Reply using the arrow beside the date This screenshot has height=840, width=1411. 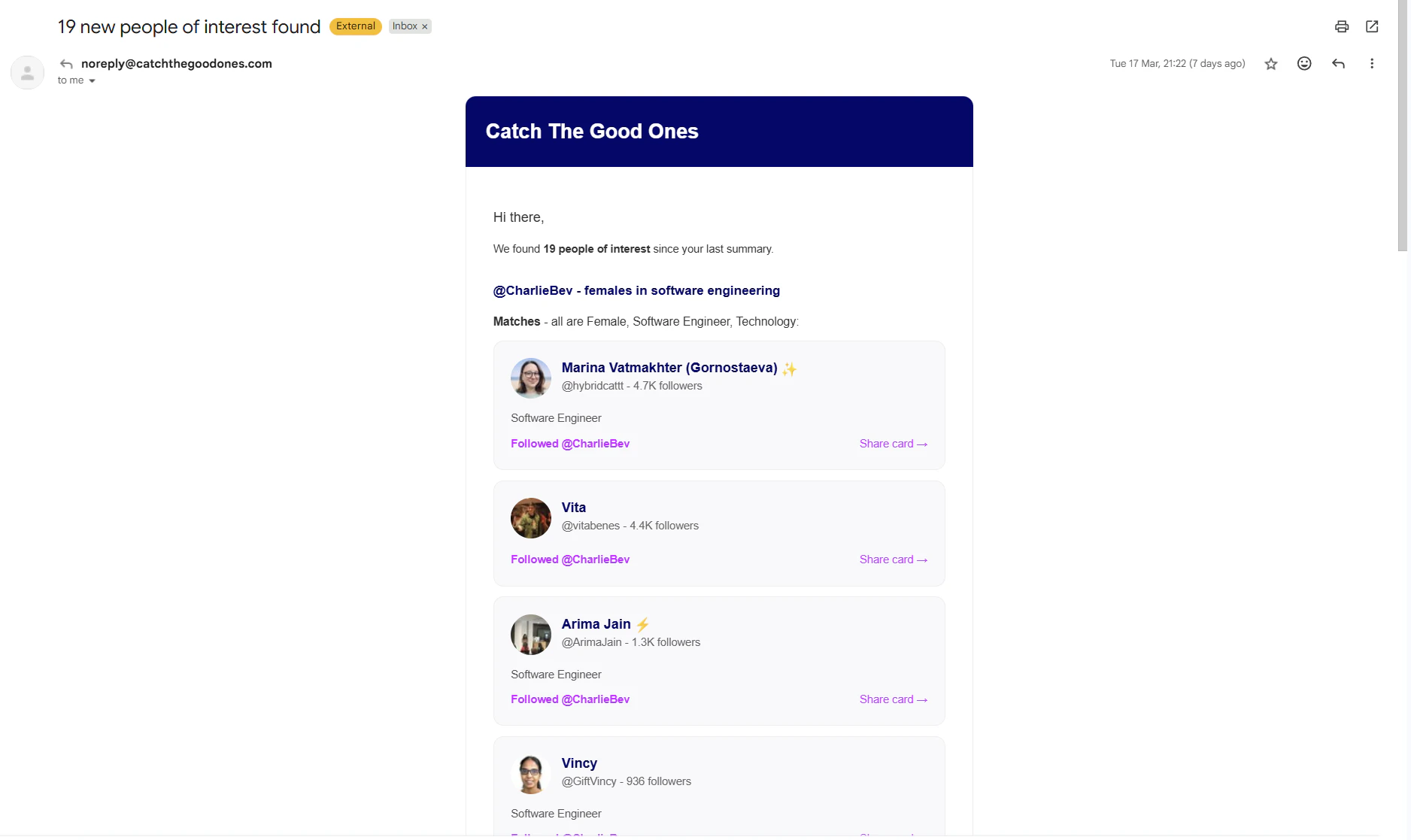(x=1338, y=64)
